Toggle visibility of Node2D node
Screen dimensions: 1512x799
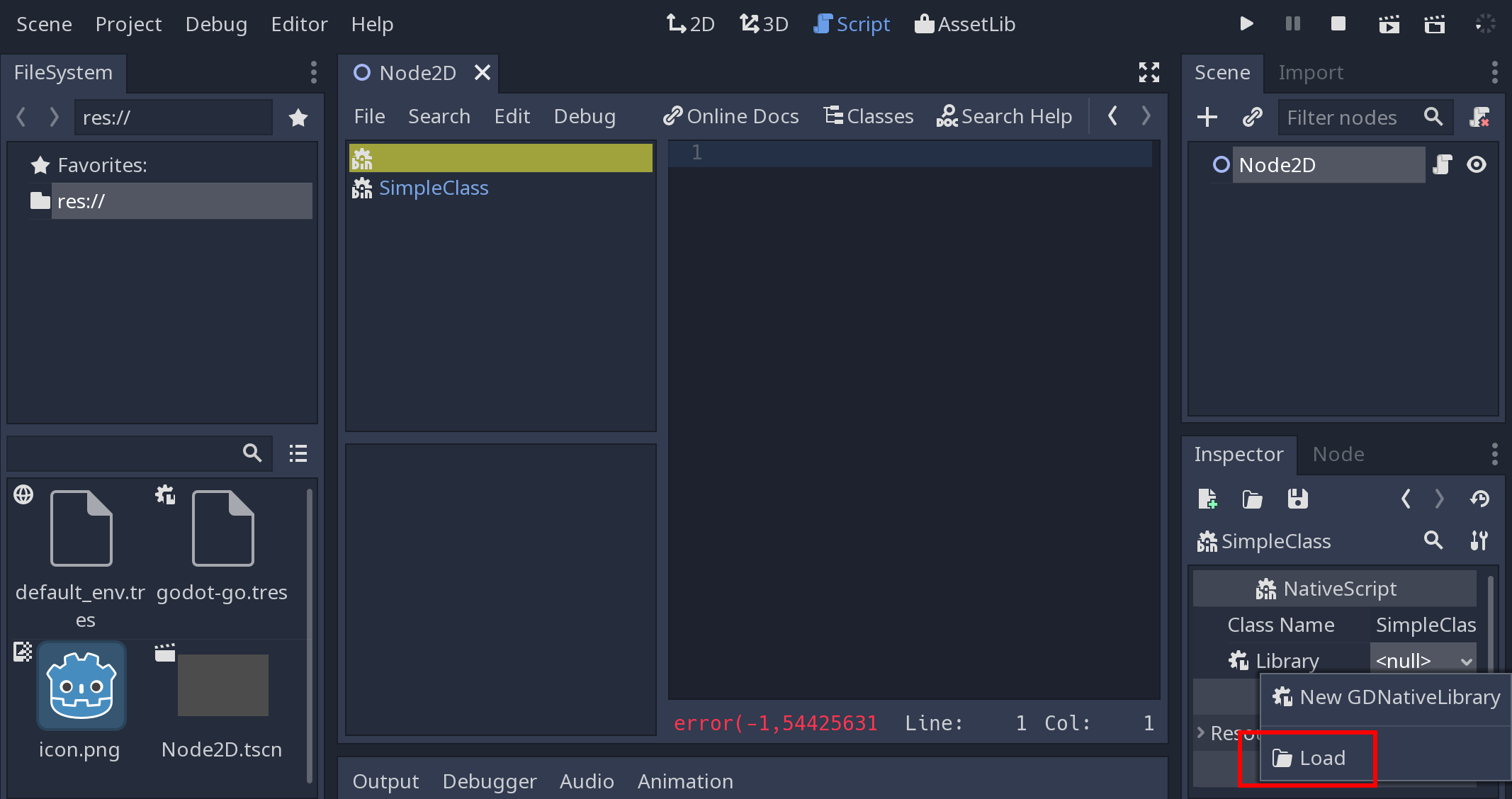tap(1477, 165)
